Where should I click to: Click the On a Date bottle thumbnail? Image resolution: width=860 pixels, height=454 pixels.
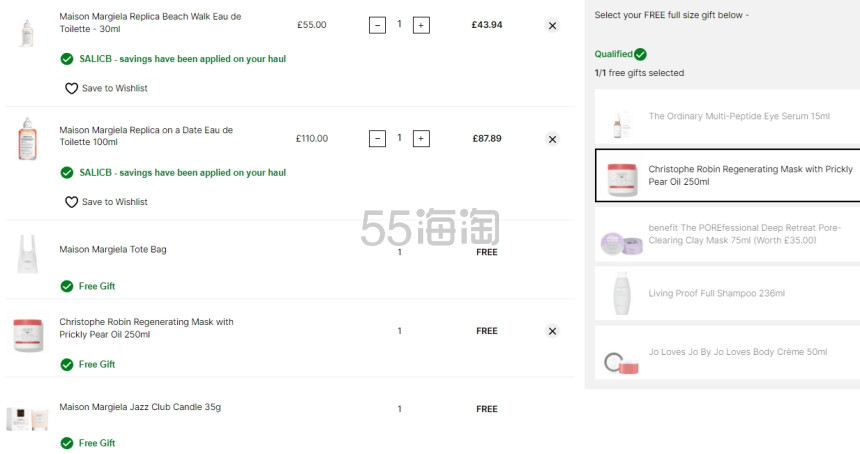point(27,139)
